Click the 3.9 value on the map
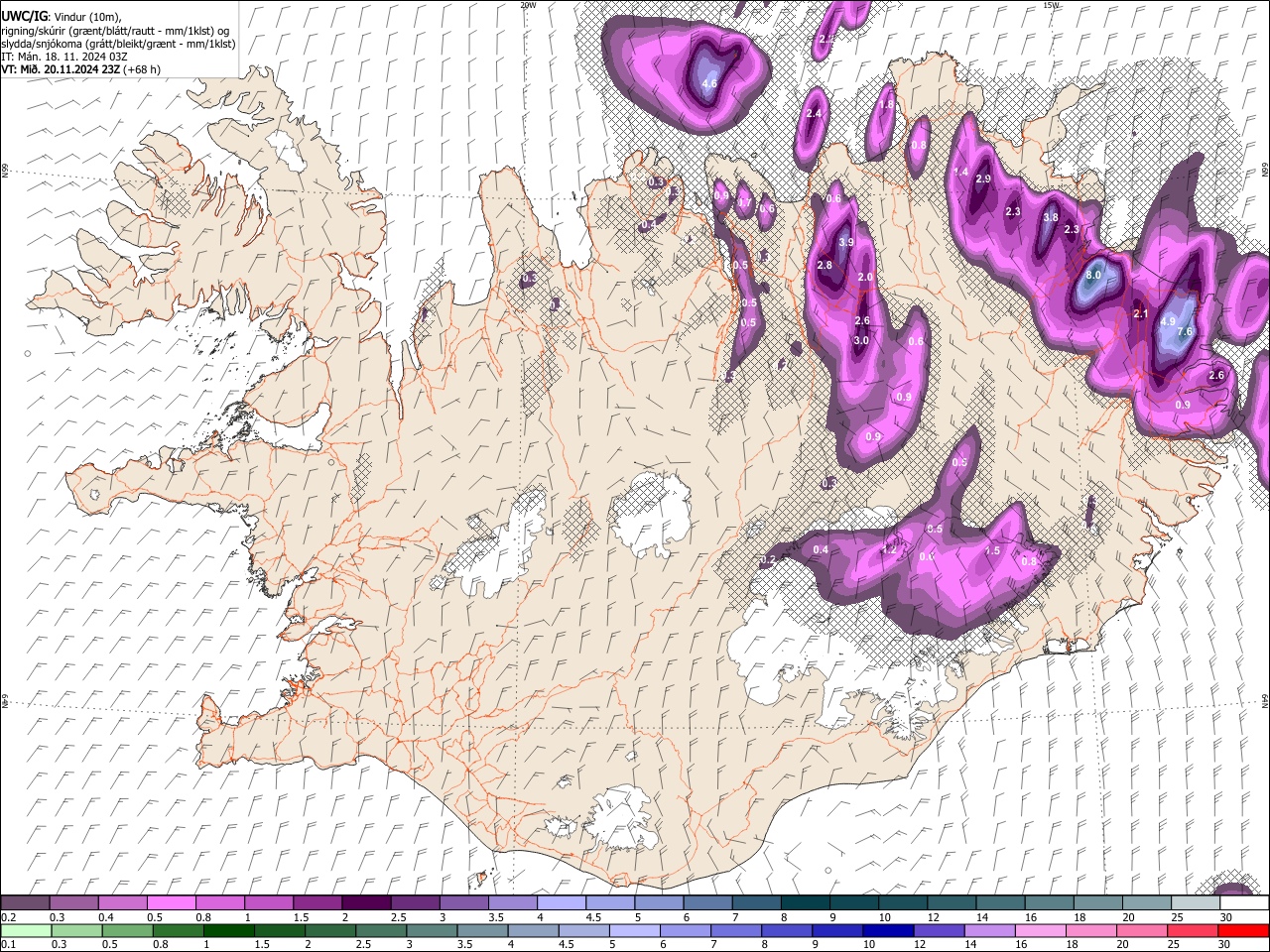The image size is (1270, 952). 846,243
